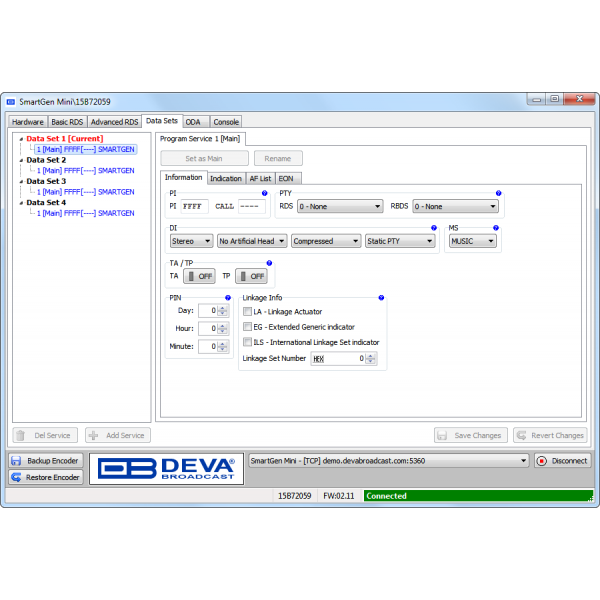Click the TA / TP help icon

pos(269,263)
